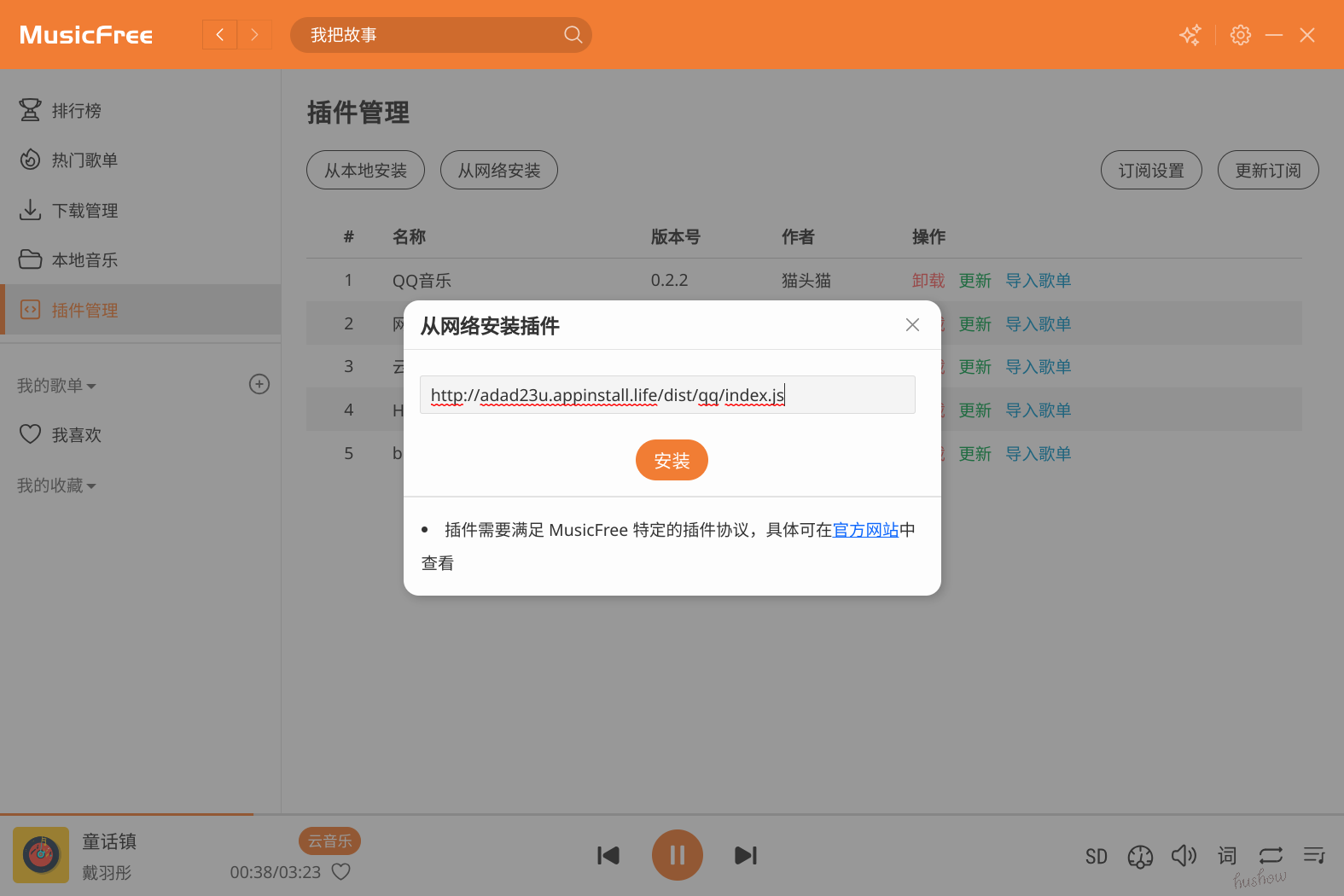This screenshot has height=896, width=1344.
Task: Open the play queue list
Action: pos(1314,855)
